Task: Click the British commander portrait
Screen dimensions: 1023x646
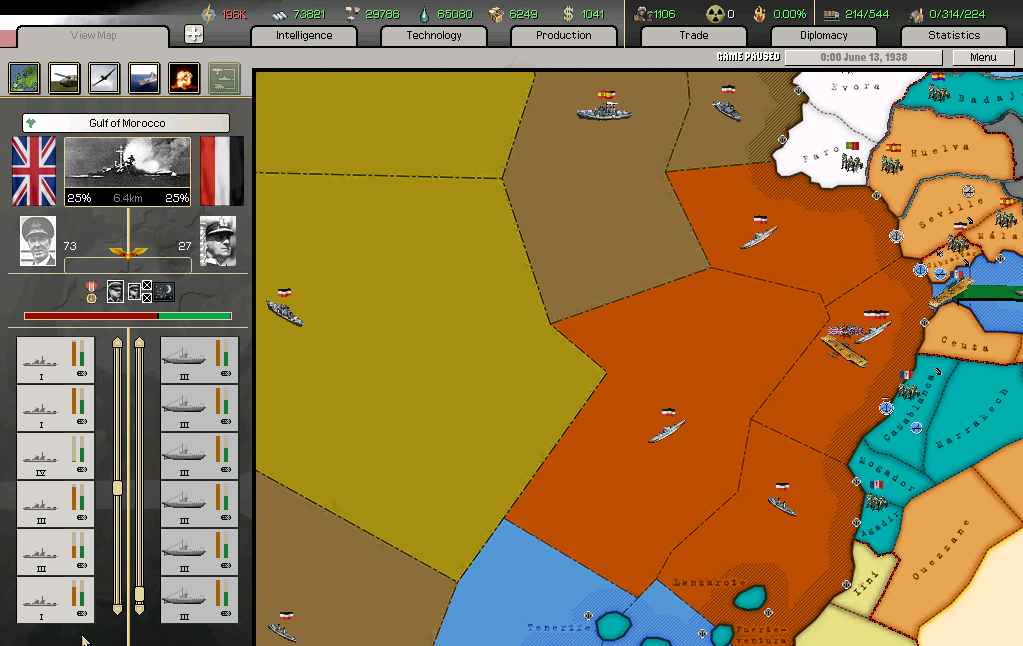Action: coord(38,241)
